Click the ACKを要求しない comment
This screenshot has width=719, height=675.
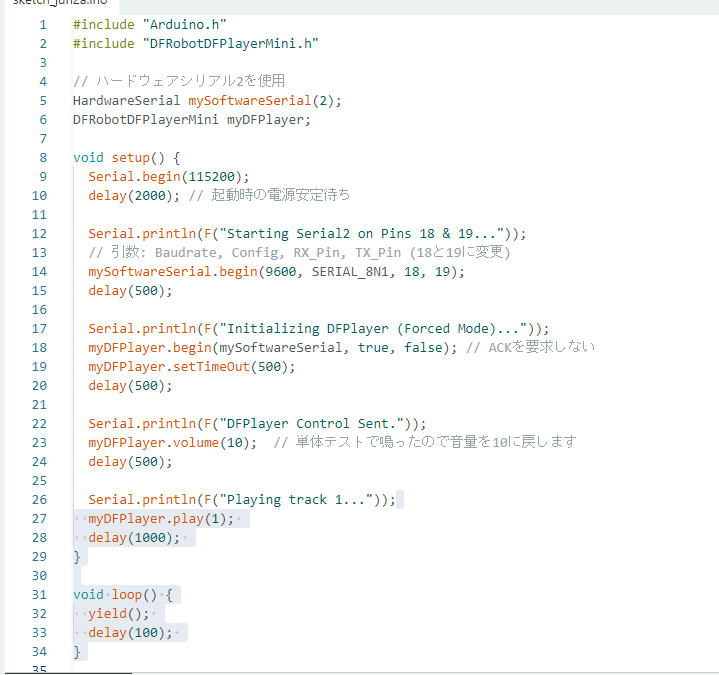tap(531, 347)
